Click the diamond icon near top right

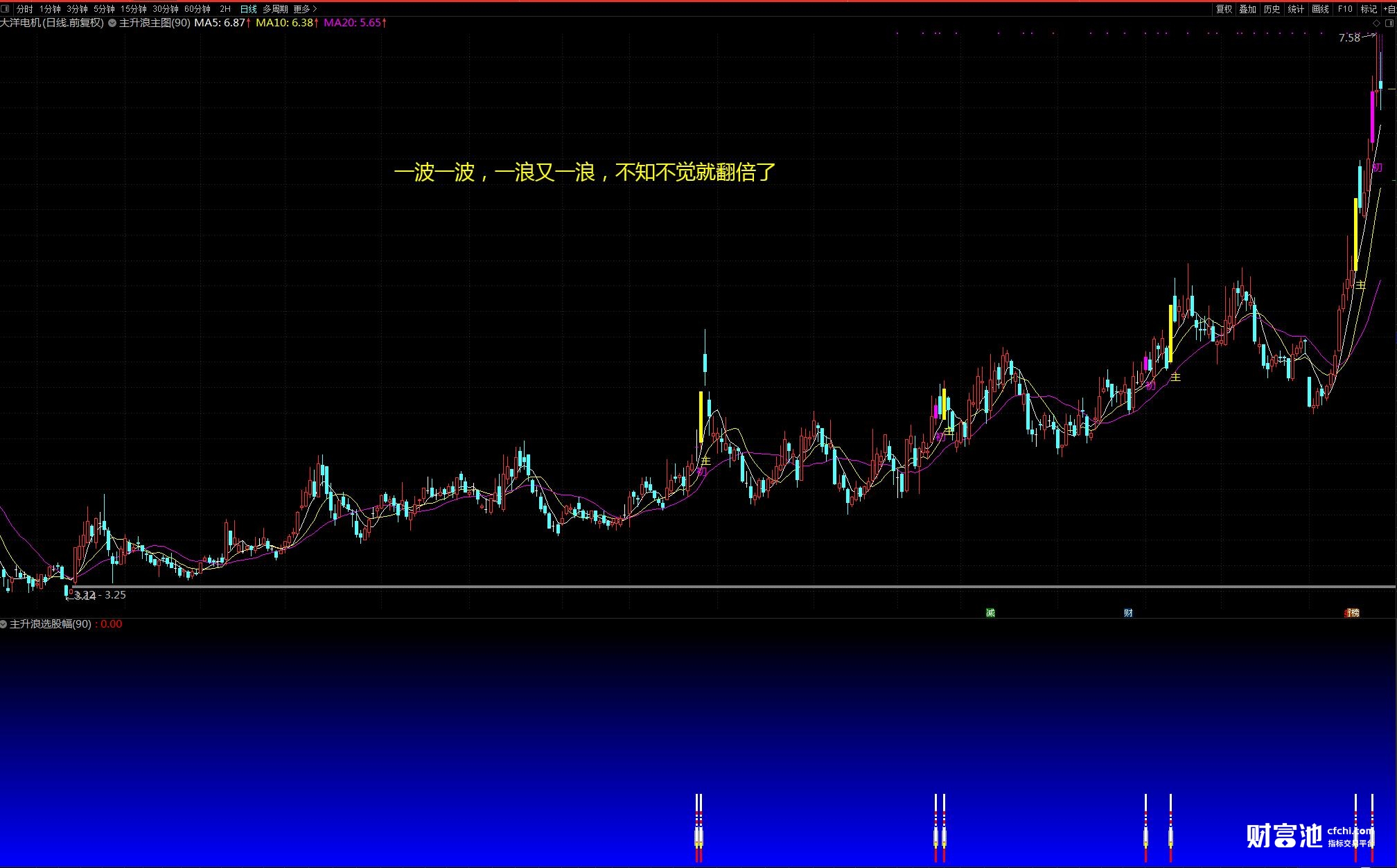1376,23
